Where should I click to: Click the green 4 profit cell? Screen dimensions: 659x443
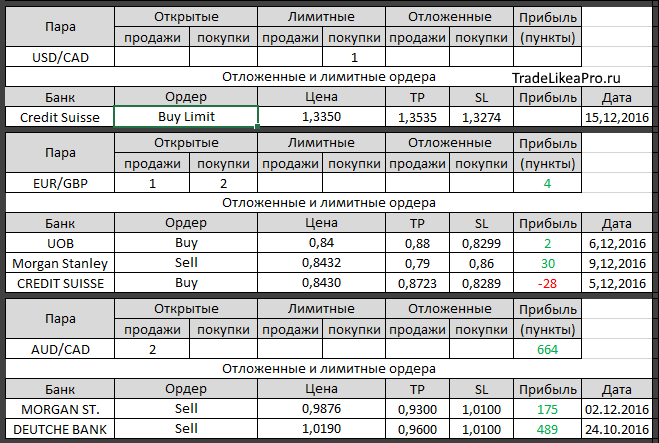coord(547,183)
